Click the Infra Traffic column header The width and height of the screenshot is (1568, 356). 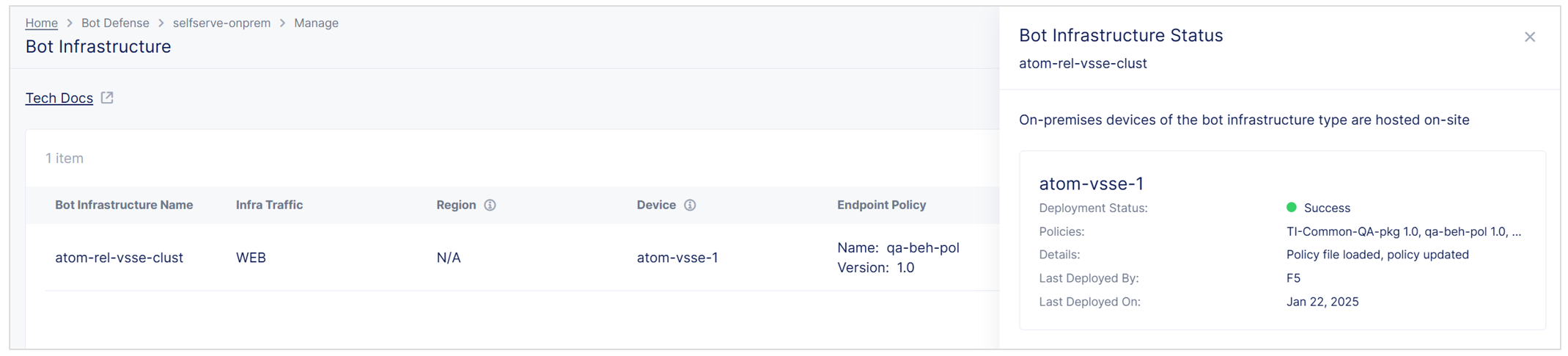pos(269,205)
